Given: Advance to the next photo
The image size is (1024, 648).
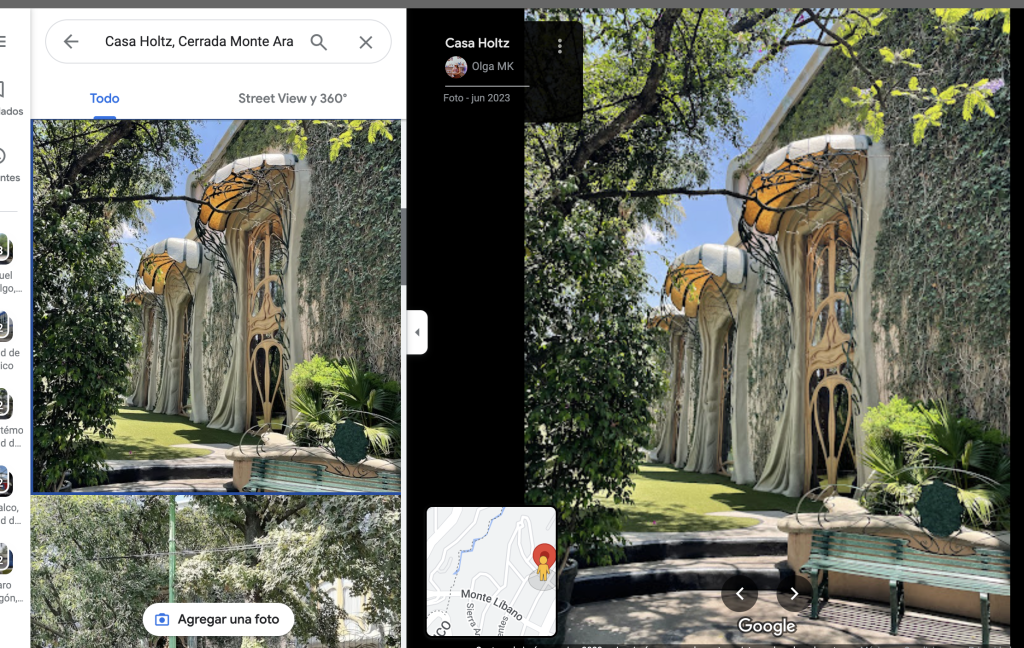Looking at the screenshot, I should [794, 593].
